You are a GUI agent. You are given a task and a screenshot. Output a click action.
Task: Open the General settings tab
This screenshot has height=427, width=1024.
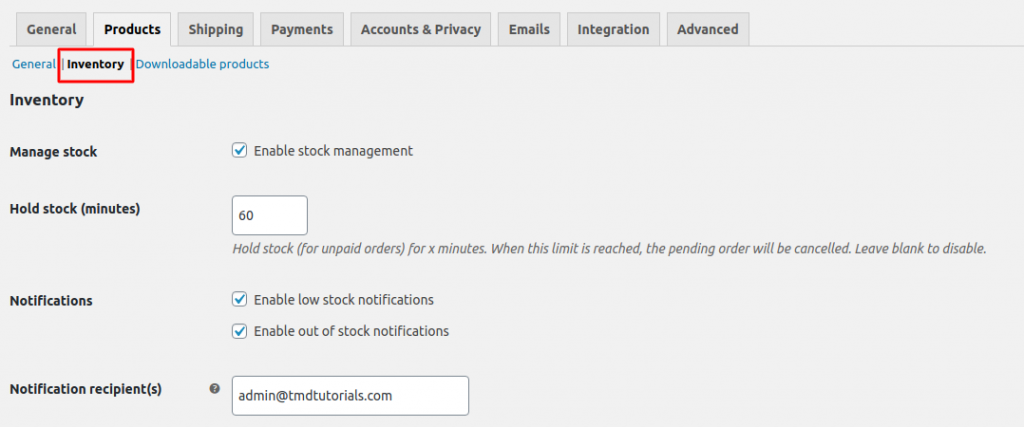click(x=51, y=29)
